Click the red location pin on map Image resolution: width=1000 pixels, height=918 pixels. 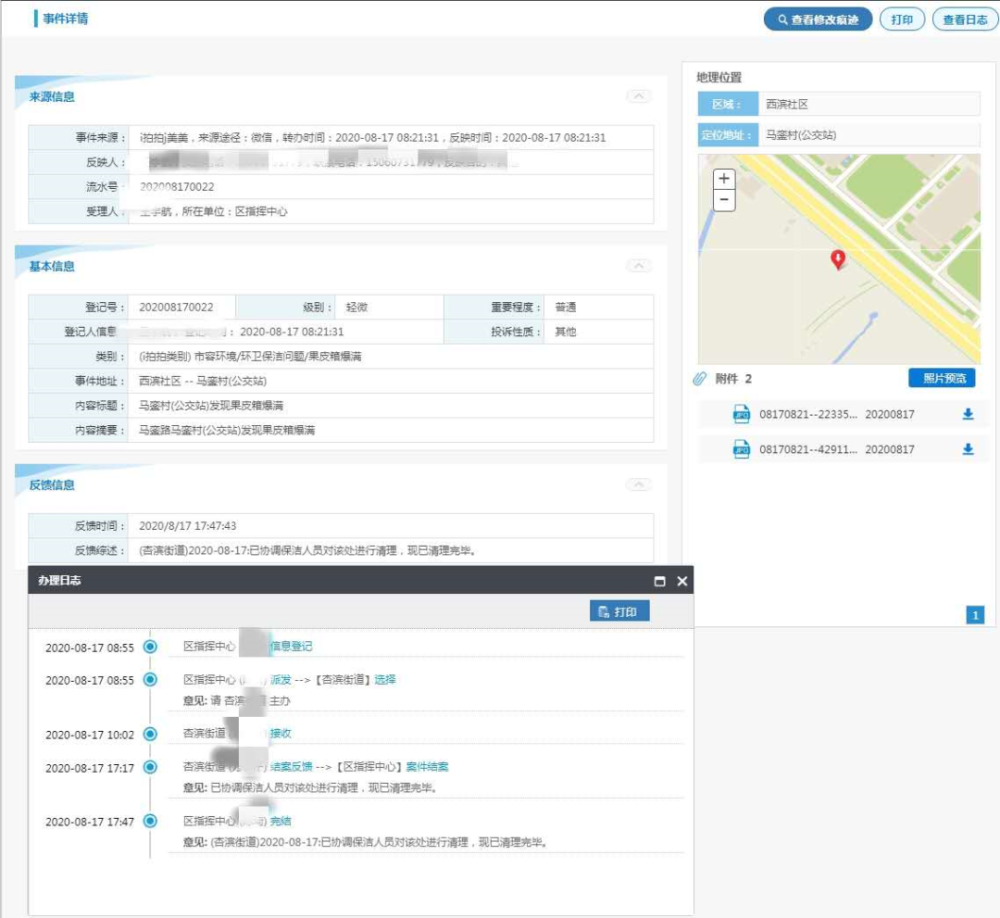click(x=838, y=259)
